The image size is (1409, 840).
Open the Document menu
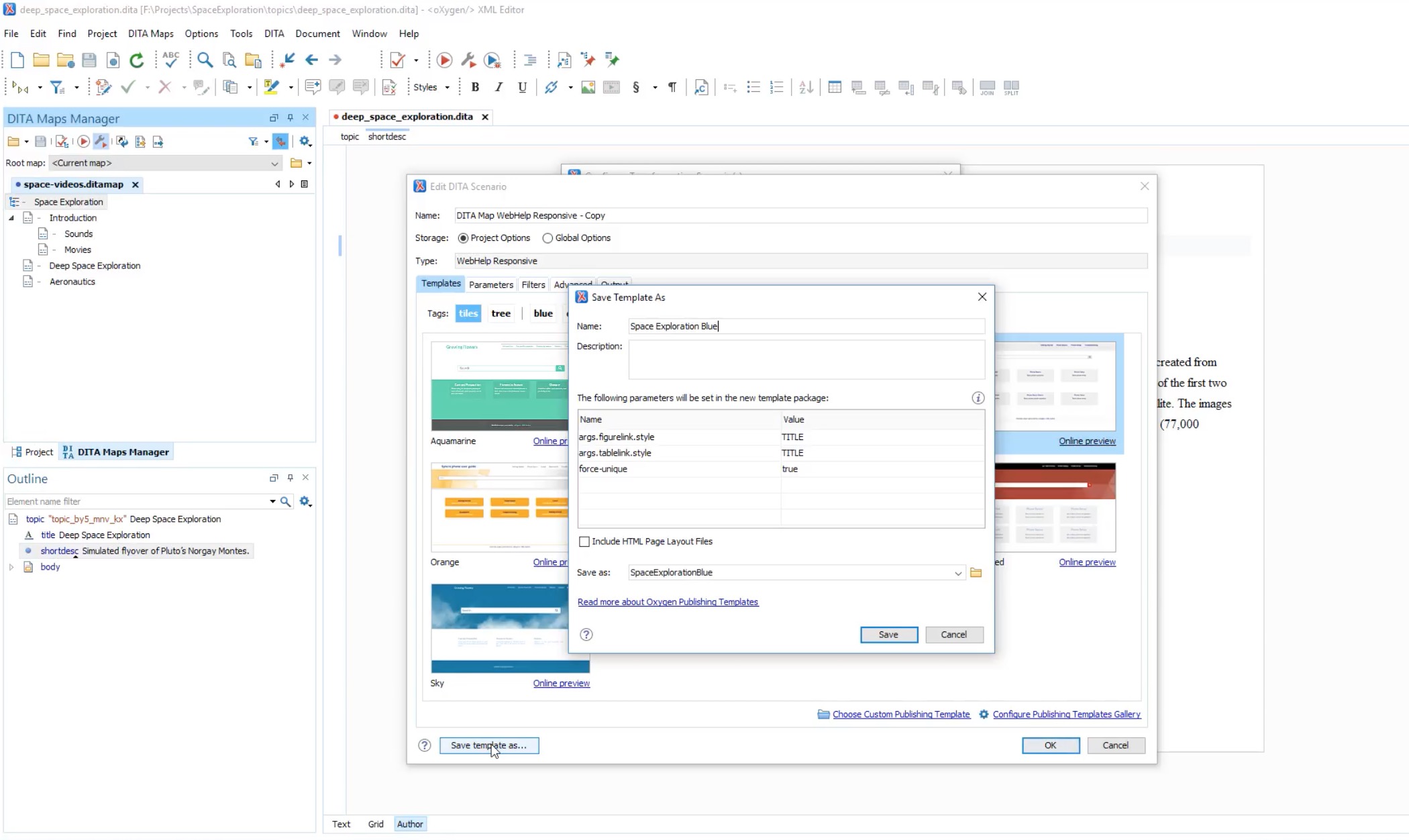pyautogui.click(x=317, y=34)
